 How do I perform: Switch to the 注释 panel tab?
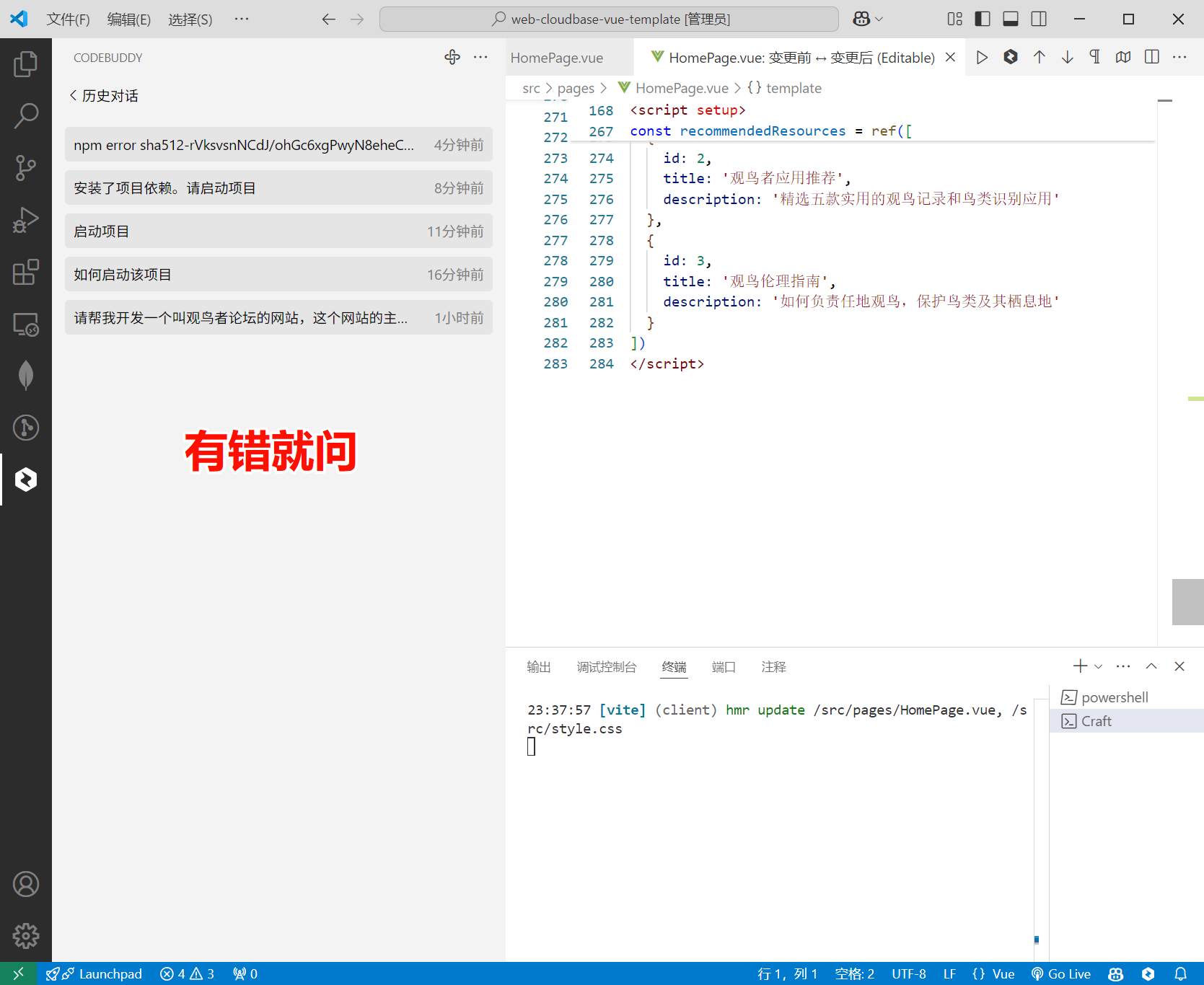tap(773, 667)
